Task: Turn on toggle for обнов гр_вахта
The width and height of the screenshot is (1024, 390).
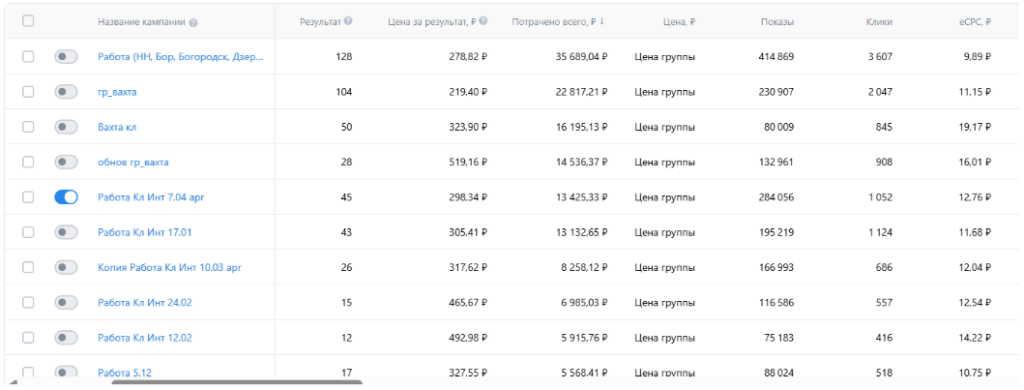Action: tap(66, 162)
